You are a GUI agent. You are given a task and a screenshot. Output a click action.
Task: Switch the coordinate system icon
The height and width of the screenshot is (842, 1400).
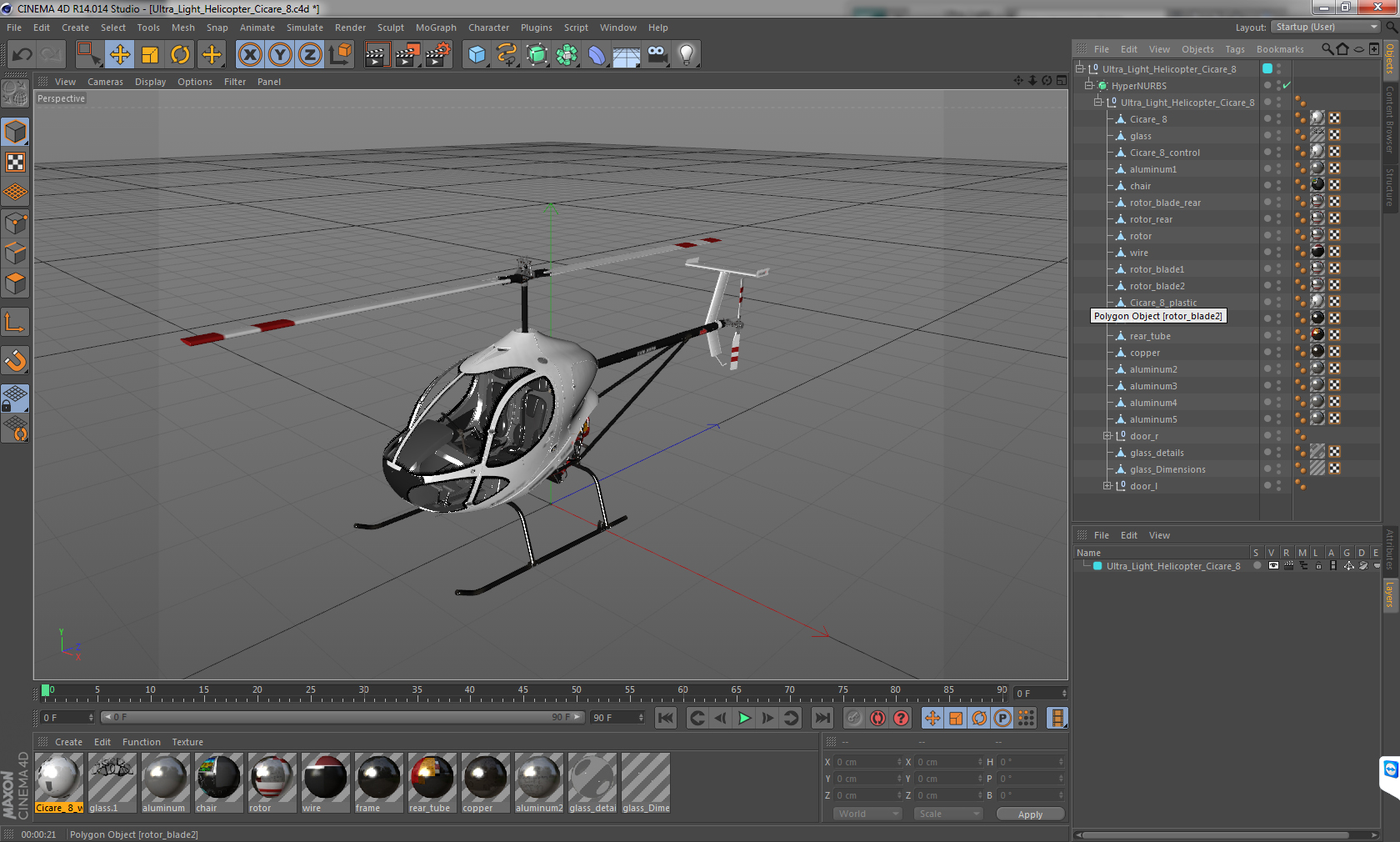click(x=340, y=55)
